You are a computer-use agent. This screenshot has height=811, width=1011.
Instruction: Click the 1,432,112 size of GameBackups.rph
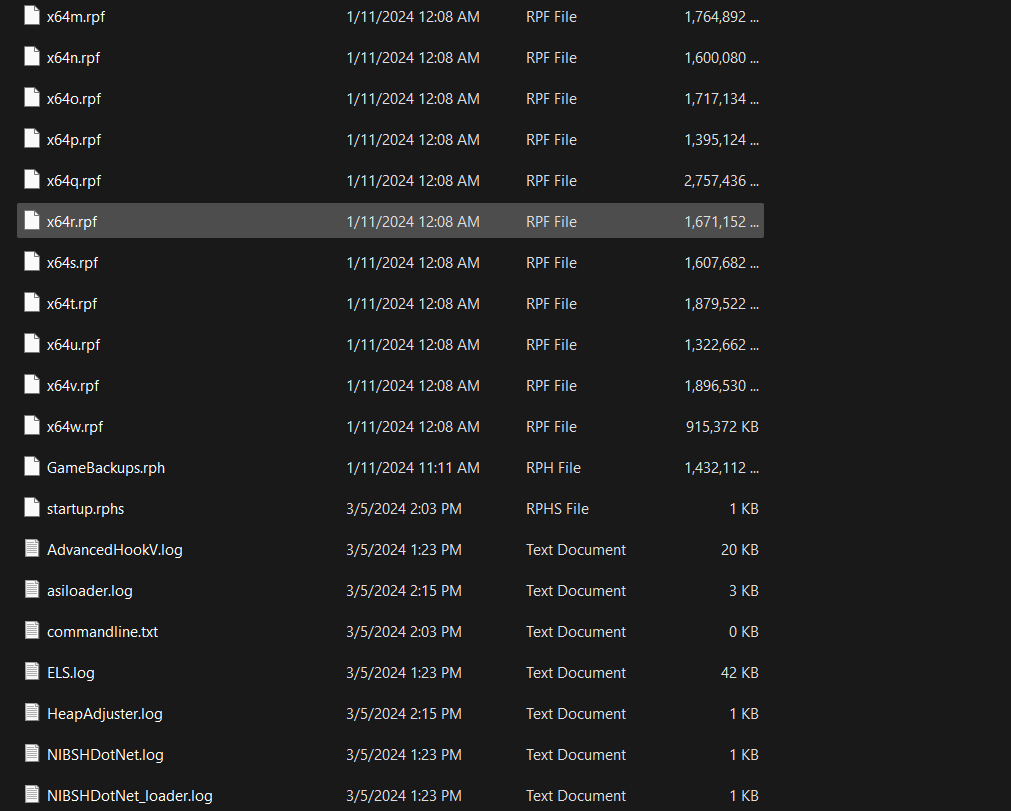pyautogui.click(x=721, y=467)
